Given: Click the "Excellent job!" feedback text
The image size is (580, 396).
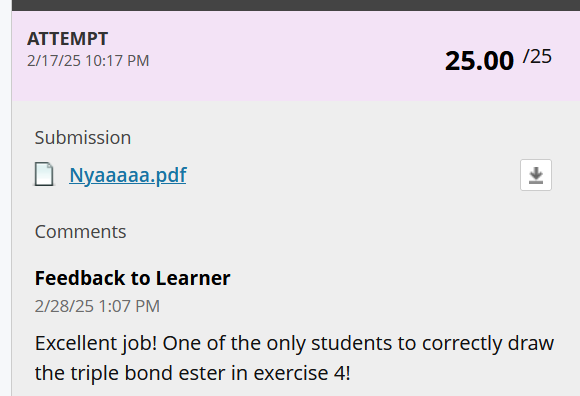Looking at the screenshot, I should pyautogui.click(x=96, y=343).
